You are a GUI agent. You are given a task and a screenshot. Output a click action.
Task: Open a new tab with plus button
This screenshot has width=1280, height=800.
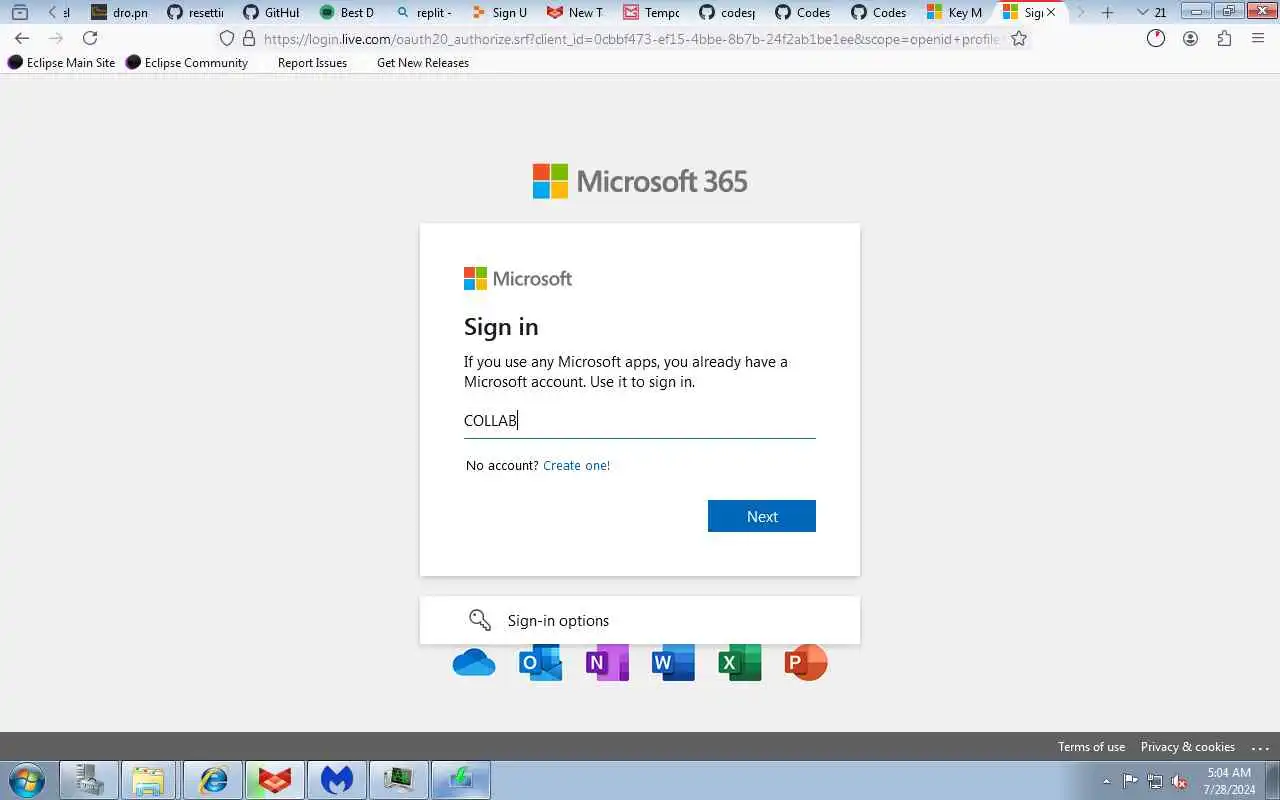(x=1107, y=12)
